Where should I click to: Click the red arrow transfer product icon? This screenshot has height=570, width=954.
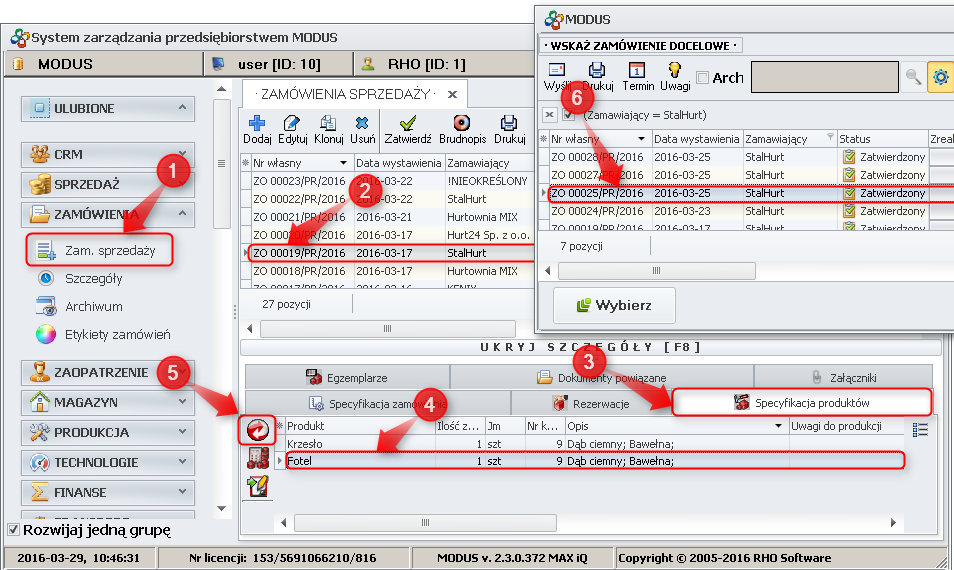[257, 431]
